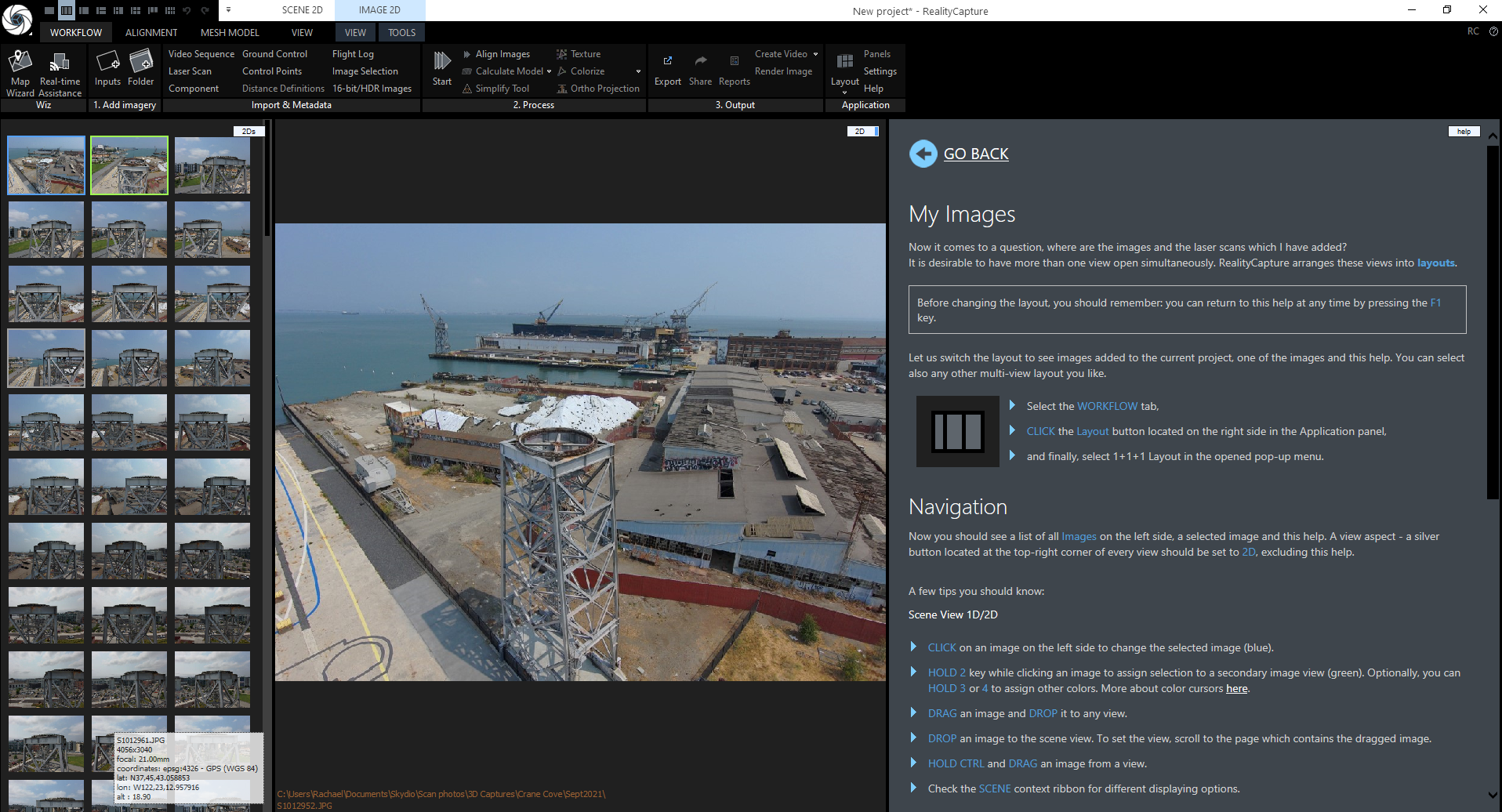Open the Layout pop-up menu

(844, 69)
